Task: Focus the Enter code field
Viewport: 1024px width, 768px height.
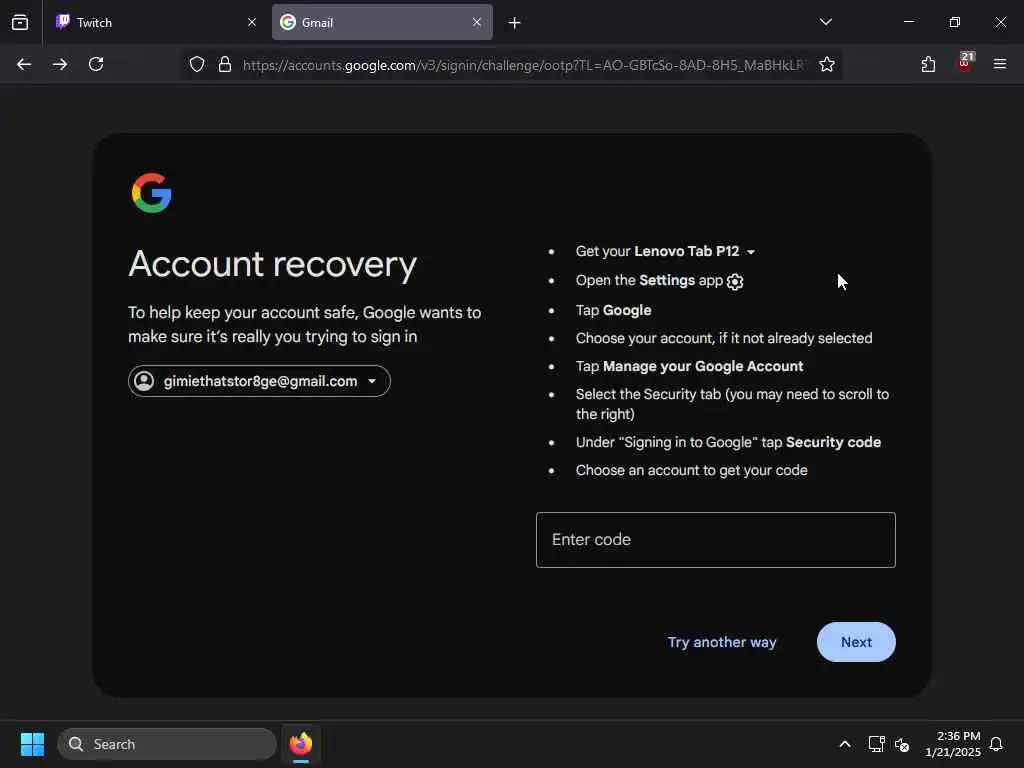Action: point(716,540)
